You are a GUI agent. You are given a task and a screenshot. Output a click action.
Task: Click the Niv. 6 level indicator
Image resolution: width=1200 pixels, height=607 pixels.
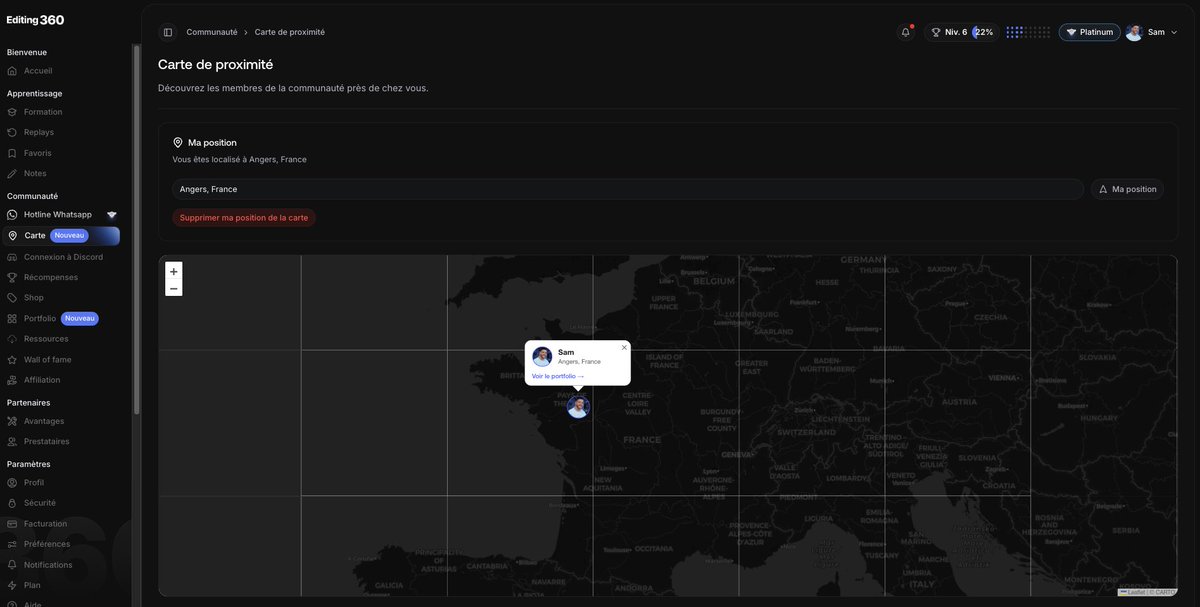(x=949, y=32)
